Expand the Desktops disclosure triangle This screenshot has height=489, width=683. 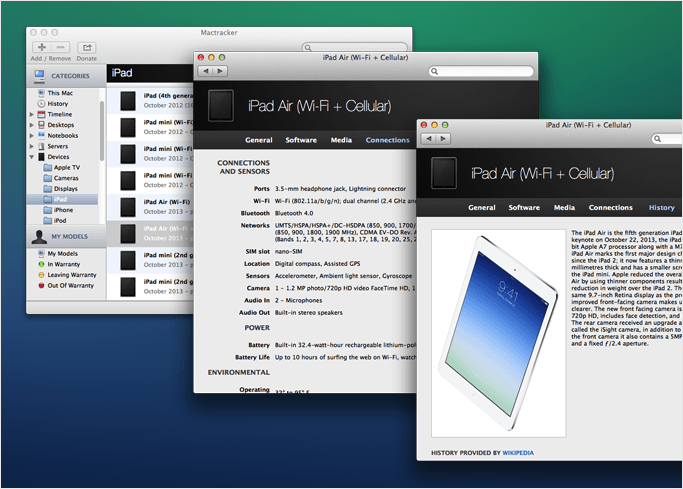point(31,125)
